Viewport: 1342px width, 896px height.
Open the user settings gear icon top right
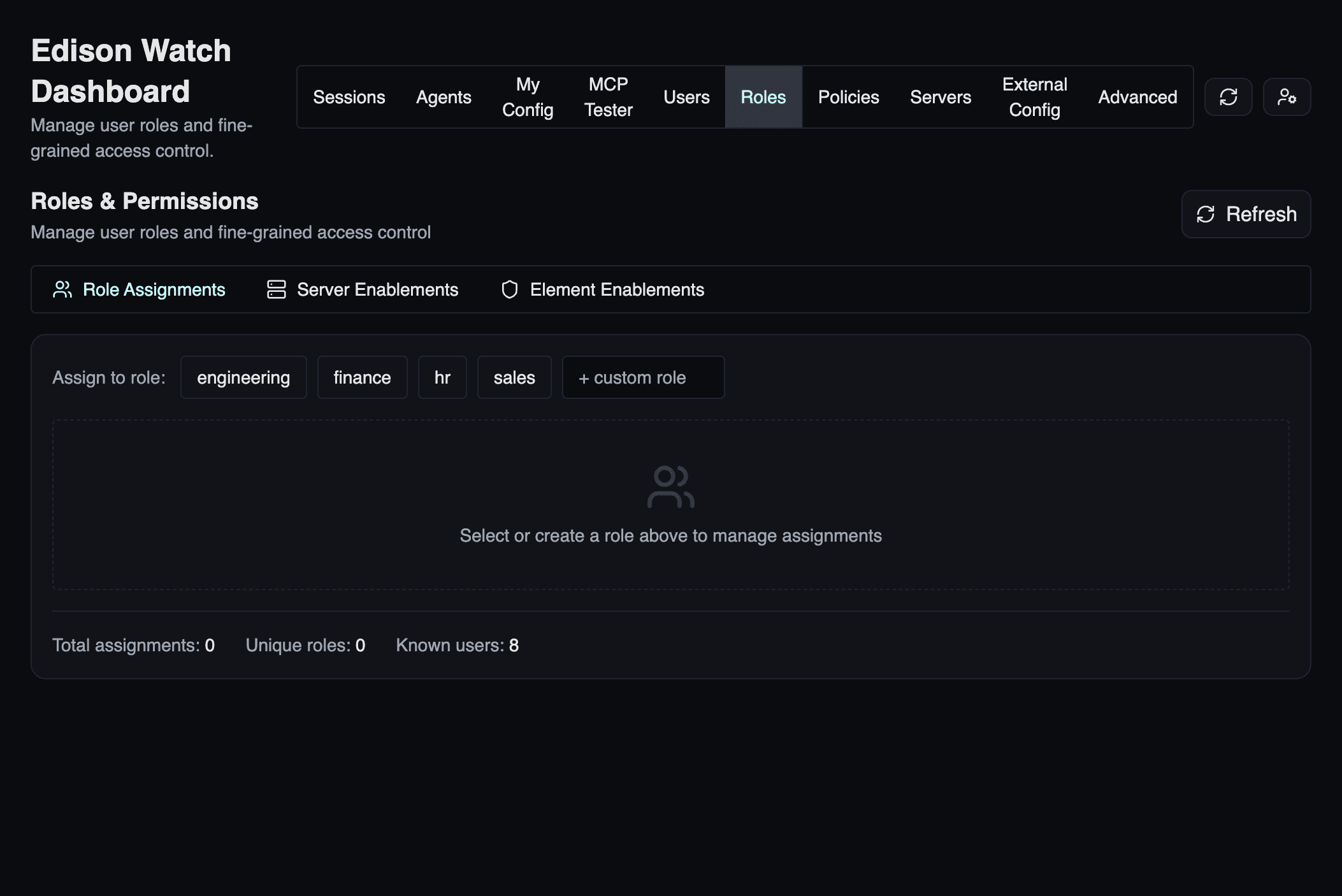pos(1287,97)
